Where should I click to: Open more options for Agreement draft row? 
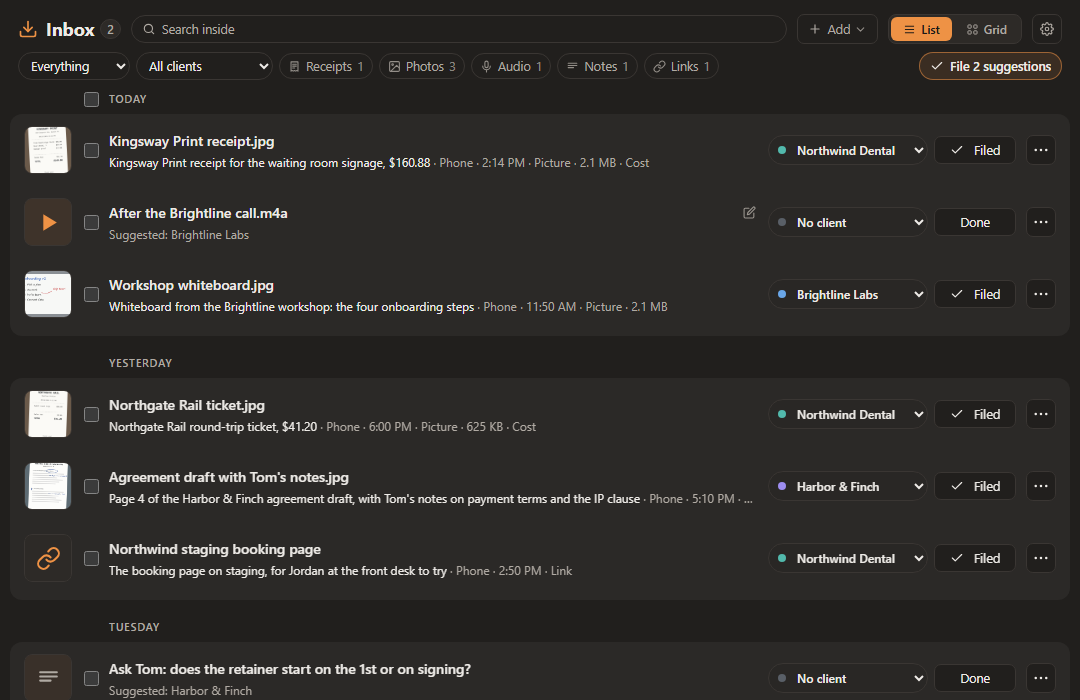pyautogui.click(x=1041, y=486)
